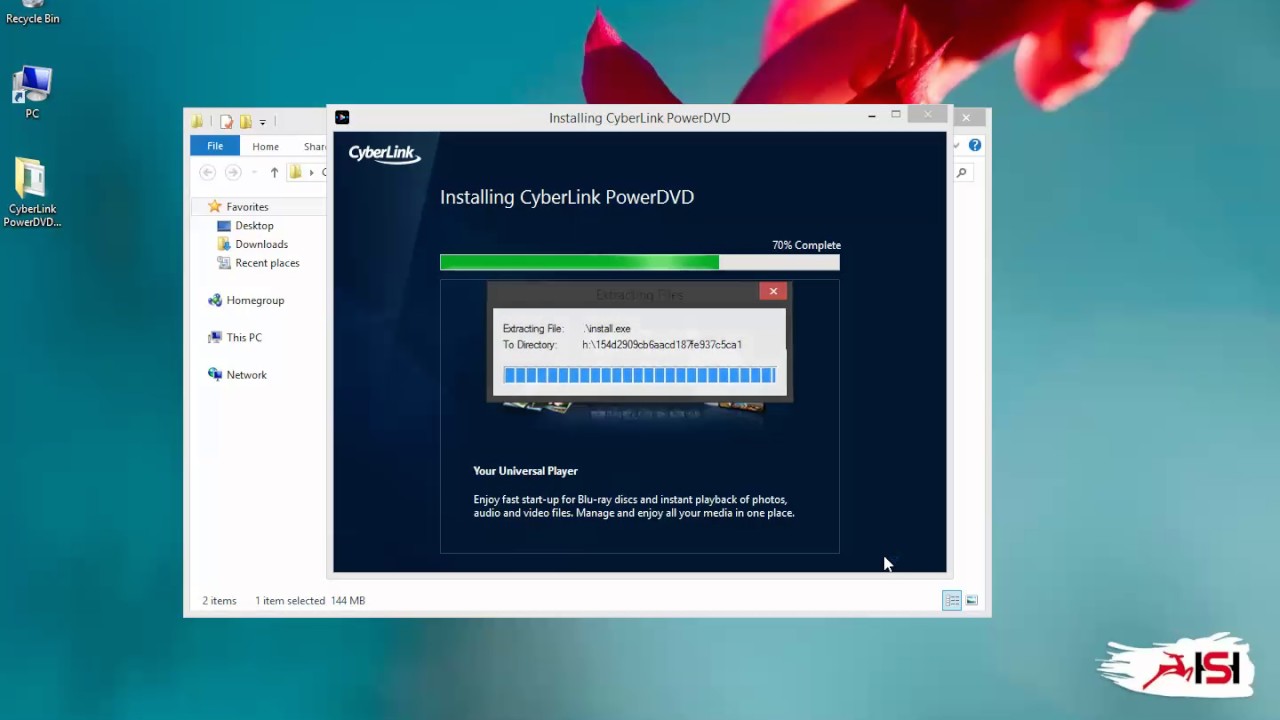Select the CyberLink PowerDVD folder on desktop
This screenshot has height=720, width=1280.
(x=32, y=192)
